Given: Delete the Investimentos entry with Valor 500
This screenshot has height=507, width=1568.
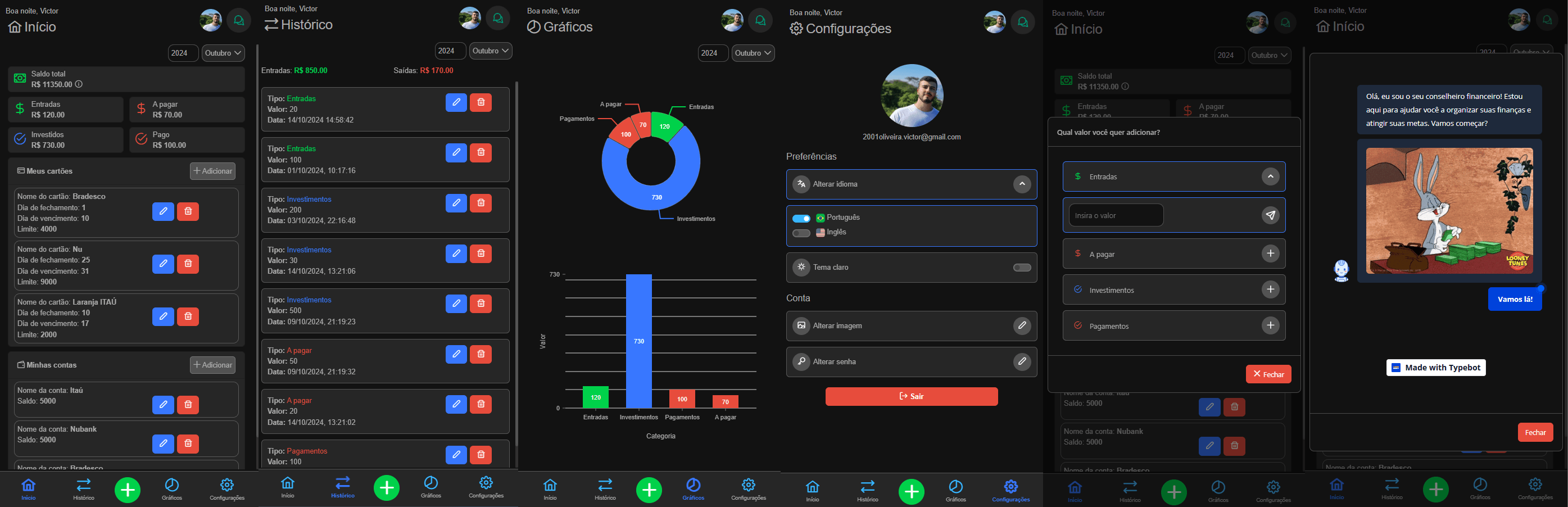Looking at the screenshot, I should (x=481, y=303).
